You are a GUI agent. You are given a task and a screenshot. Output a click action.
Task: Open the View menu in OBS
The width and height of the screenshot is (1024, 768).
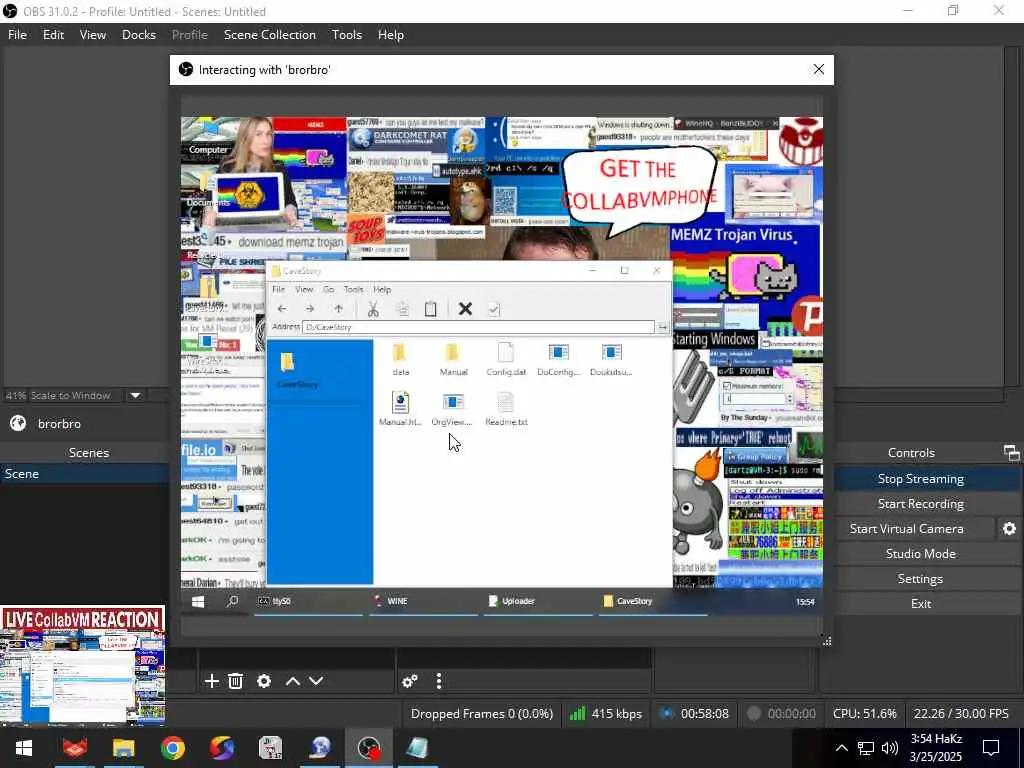click(x=93, y=35)
